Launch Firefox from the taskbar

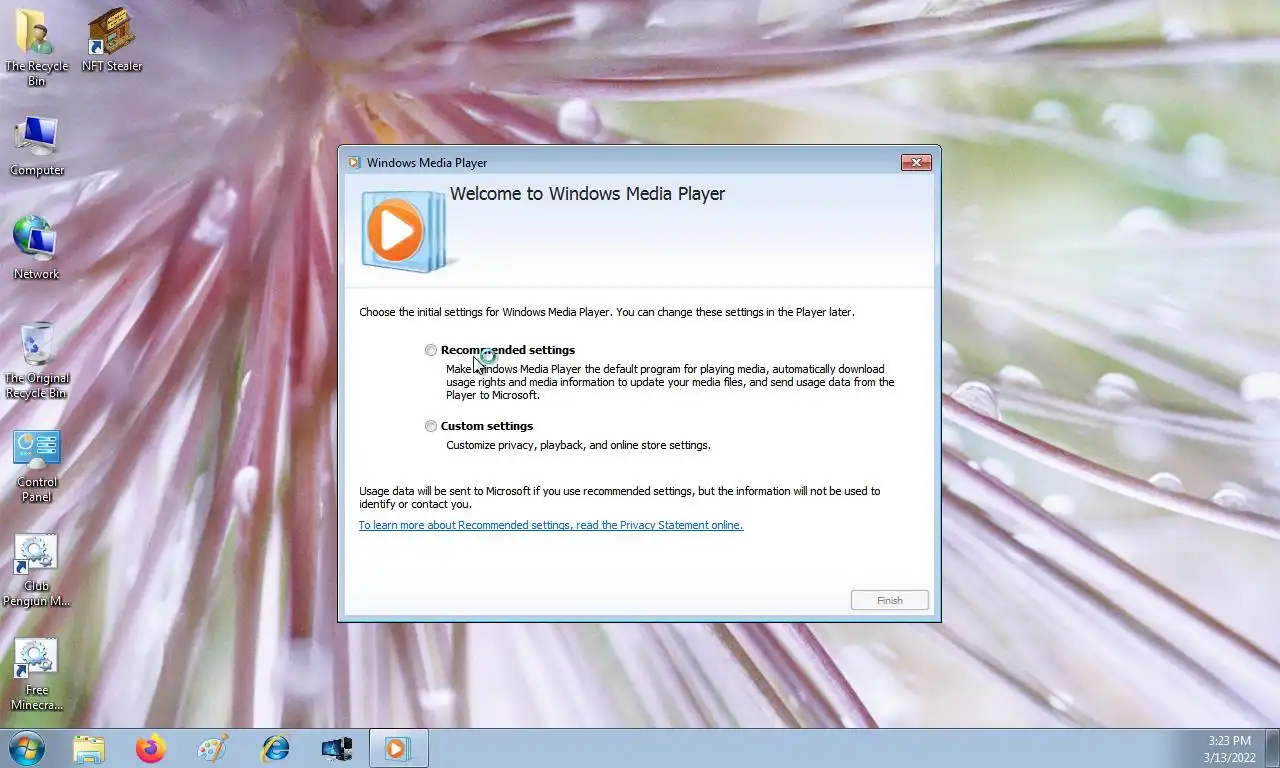(x=151, y=748)
